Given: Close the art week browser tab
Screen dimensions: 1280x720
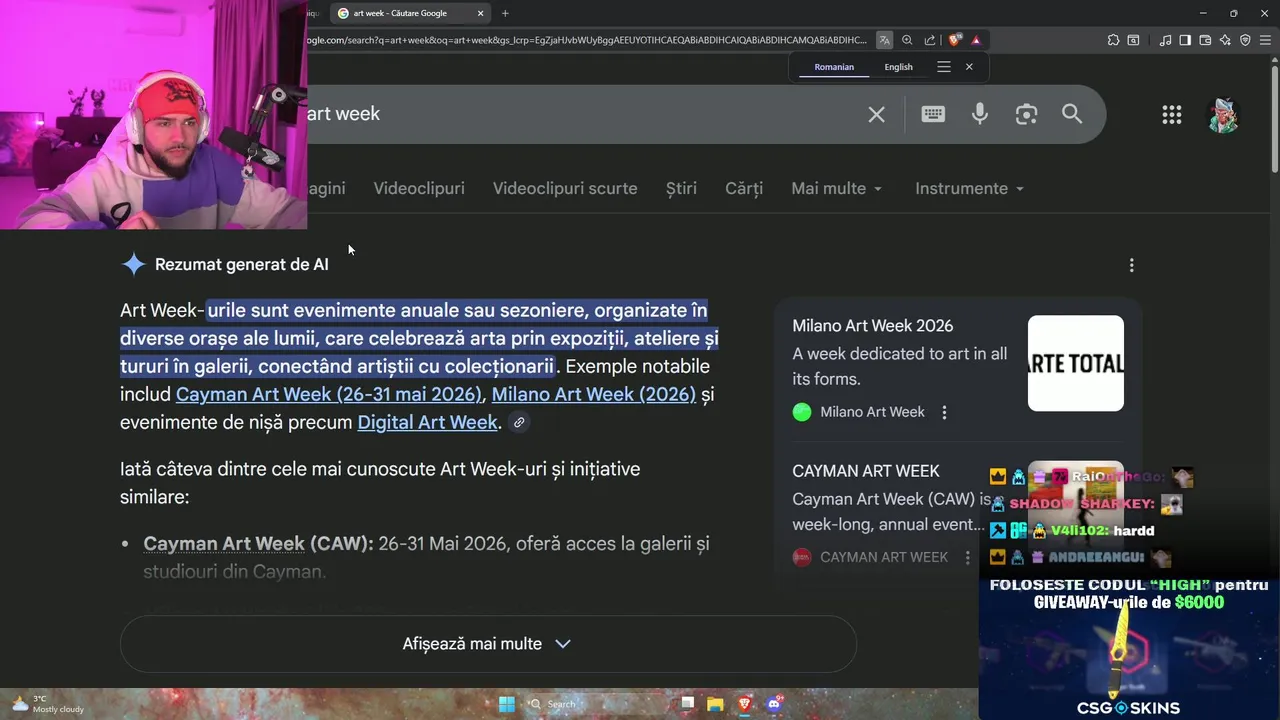Looking at the screenshot, I should coord(480,13).
